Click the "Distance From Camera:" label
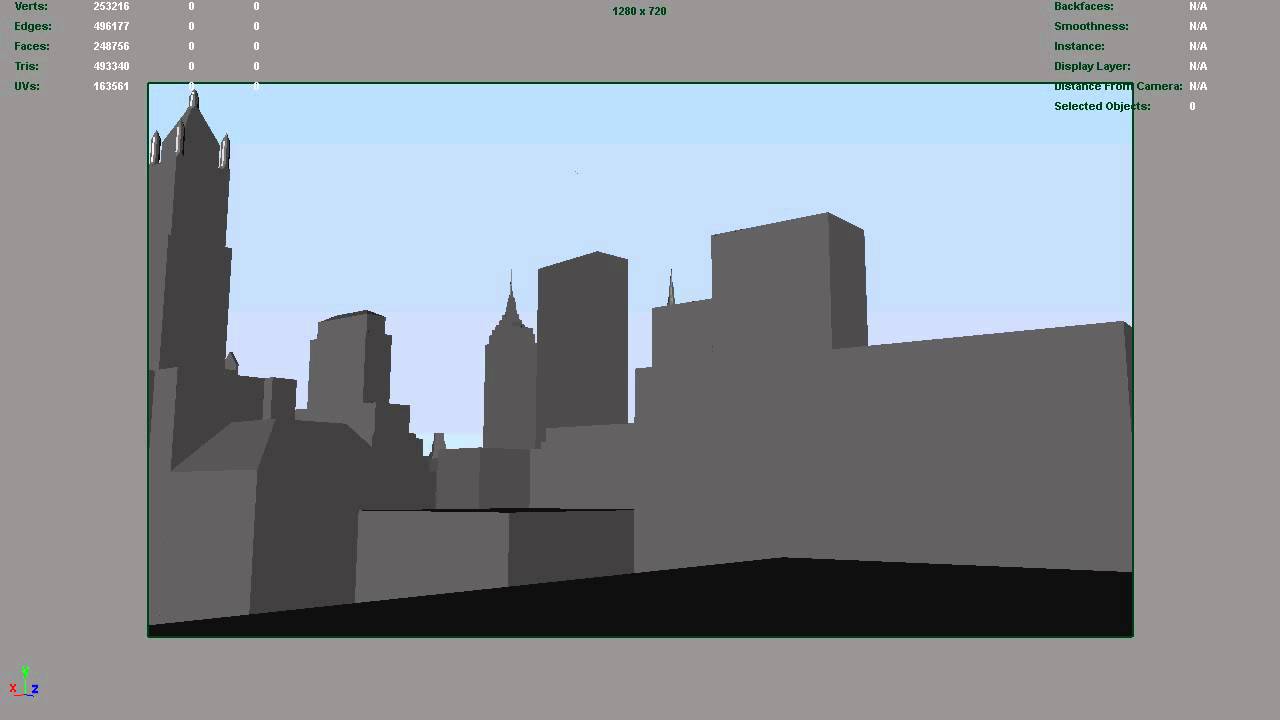The image size is (1280, 720). pos(1118,86)
